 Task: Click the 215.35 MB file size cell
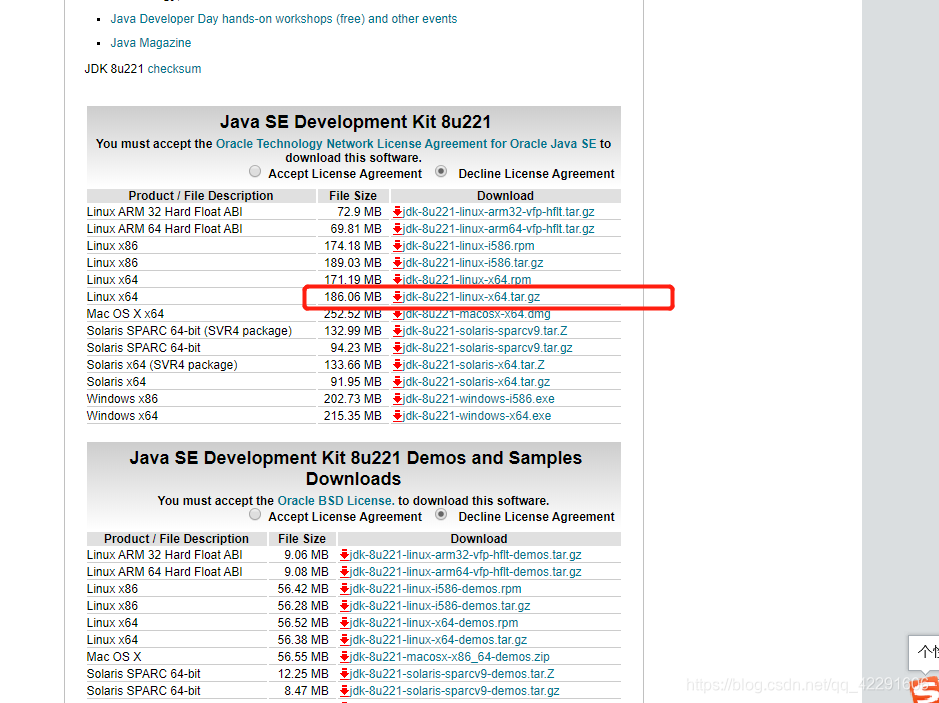353,416
